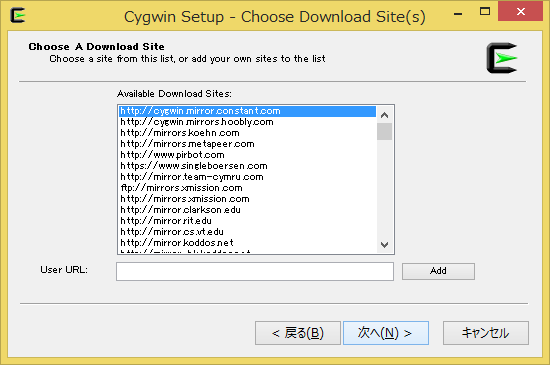Cancel setup with the キャンセル button

coord(485,333)
